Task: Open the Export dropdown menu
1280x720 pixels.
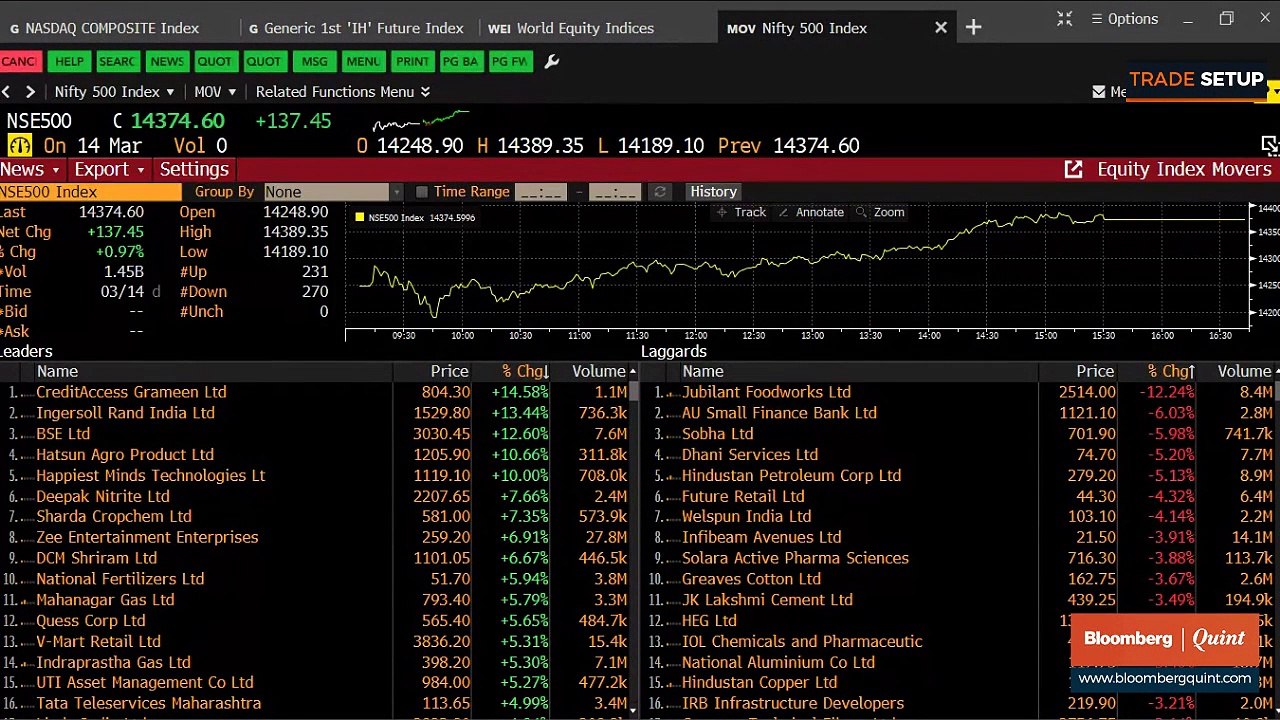Action: 109,170
